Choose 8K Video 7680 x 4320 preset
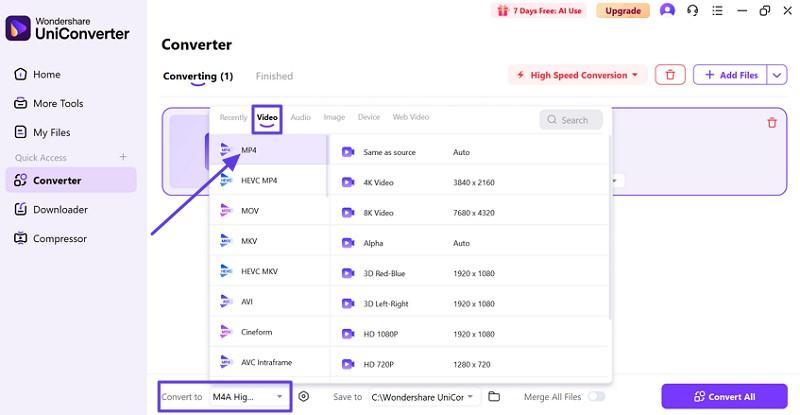This screenshot has width=800, height=415. (x=469, y=213)
